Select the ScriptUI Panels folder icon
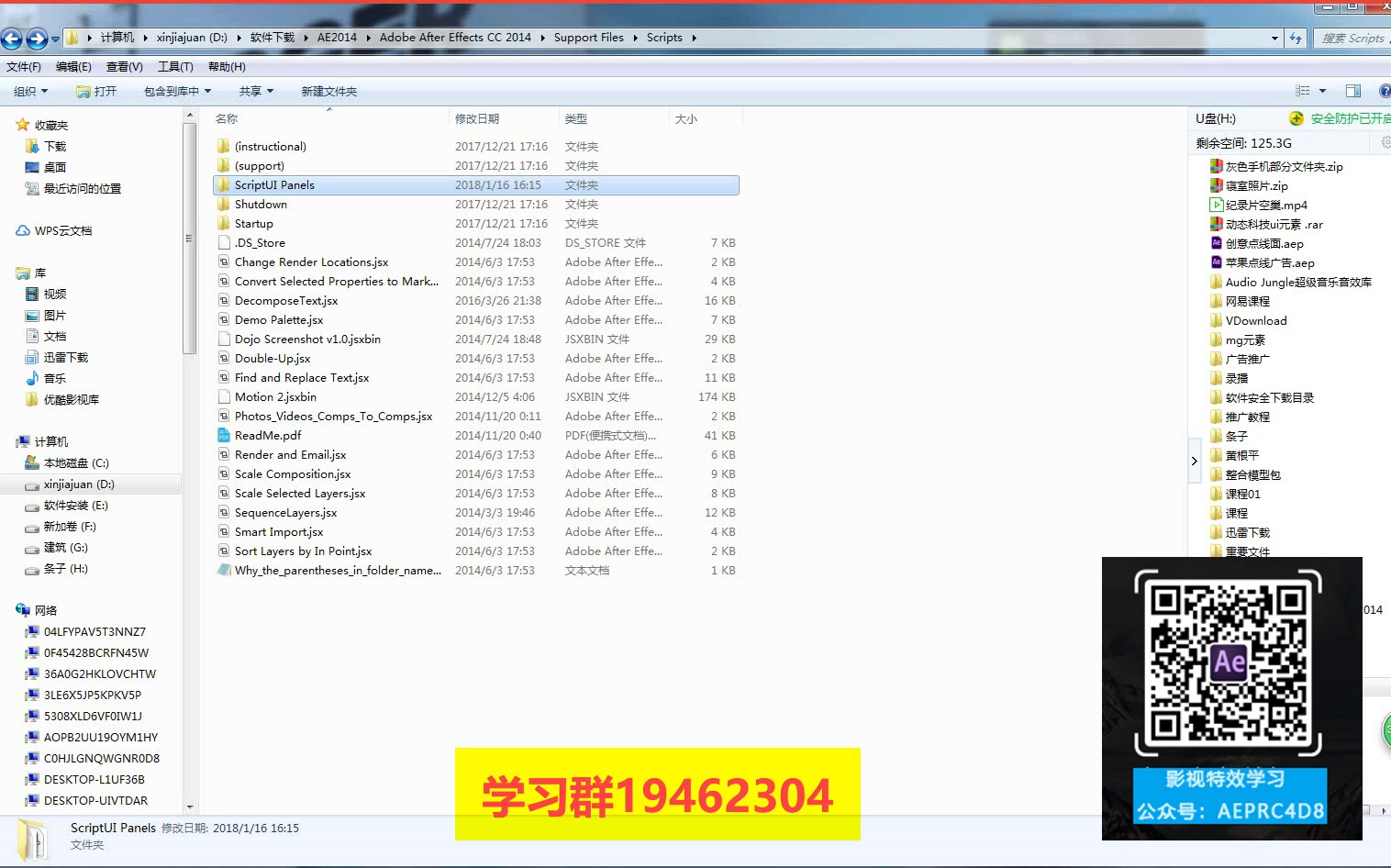Screen dimensions: 1391x868 [223, 185]
